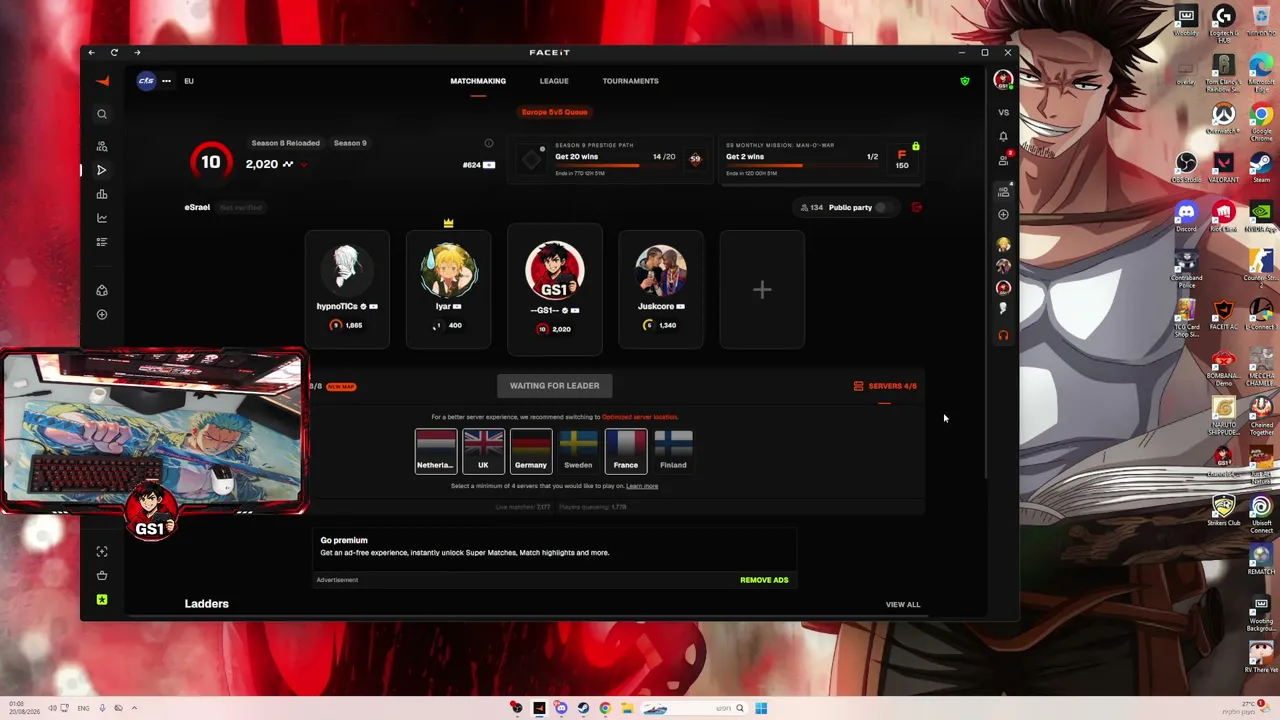
Task: Open the list feed sidebar icon
Action: click(x=102, y=242)
